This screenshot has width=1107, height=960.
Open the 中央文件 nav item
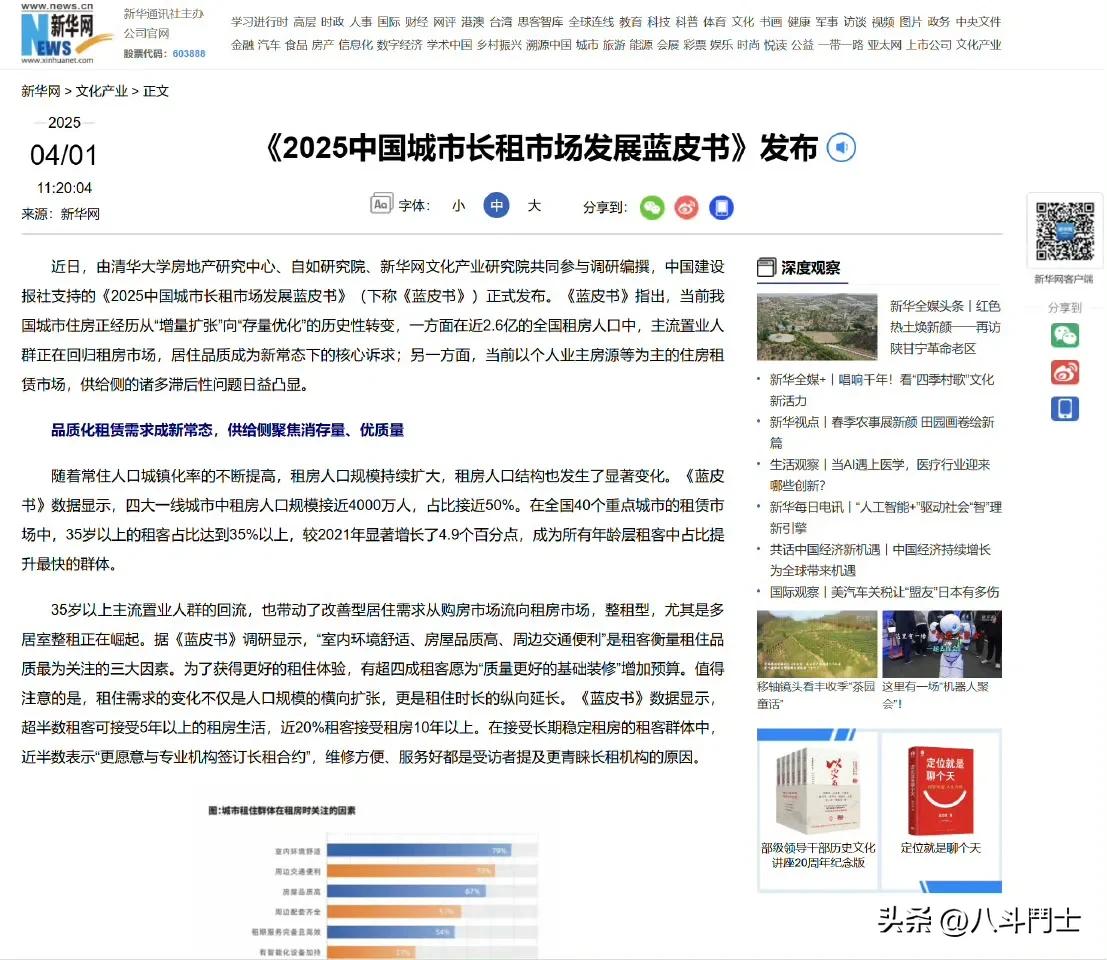(979, 22)
